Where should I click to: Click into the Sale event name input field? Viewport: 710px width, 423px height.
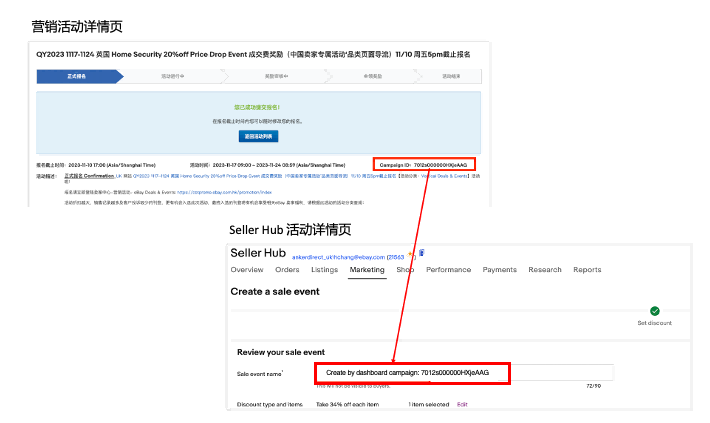click(464, 373)
